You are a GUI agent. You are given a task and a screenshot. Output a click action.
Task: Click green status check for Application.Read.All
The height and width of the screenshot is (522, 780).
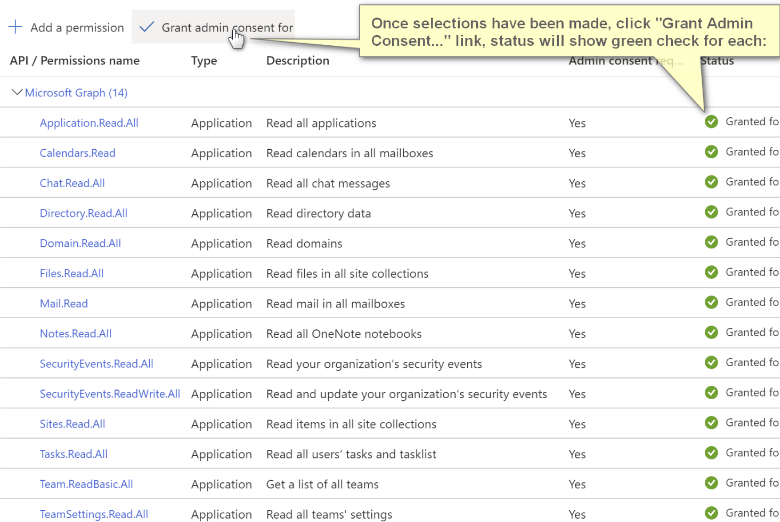pos(711,121)
